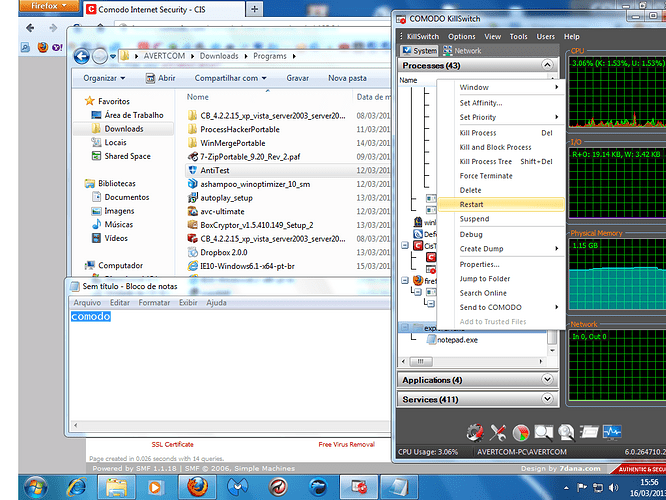The width and height of the screenshot is (666, 500).
Task: Click the Explorer back arrow button
Action: (x=82, y=56)
